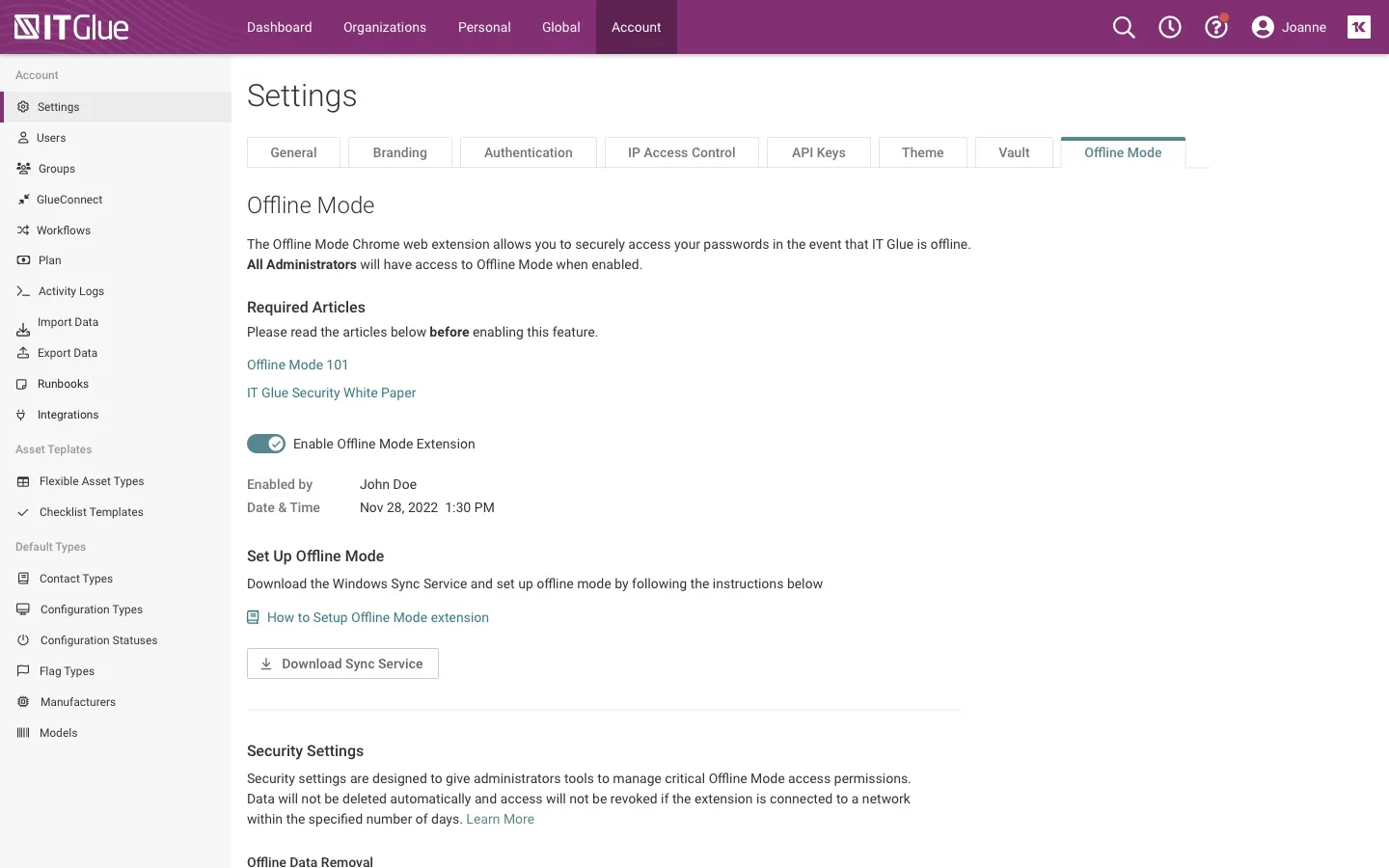Viewport: 1389px width, 868px height.
Task: Click the recent history clock icon
Action: (x=1170, y=27)
